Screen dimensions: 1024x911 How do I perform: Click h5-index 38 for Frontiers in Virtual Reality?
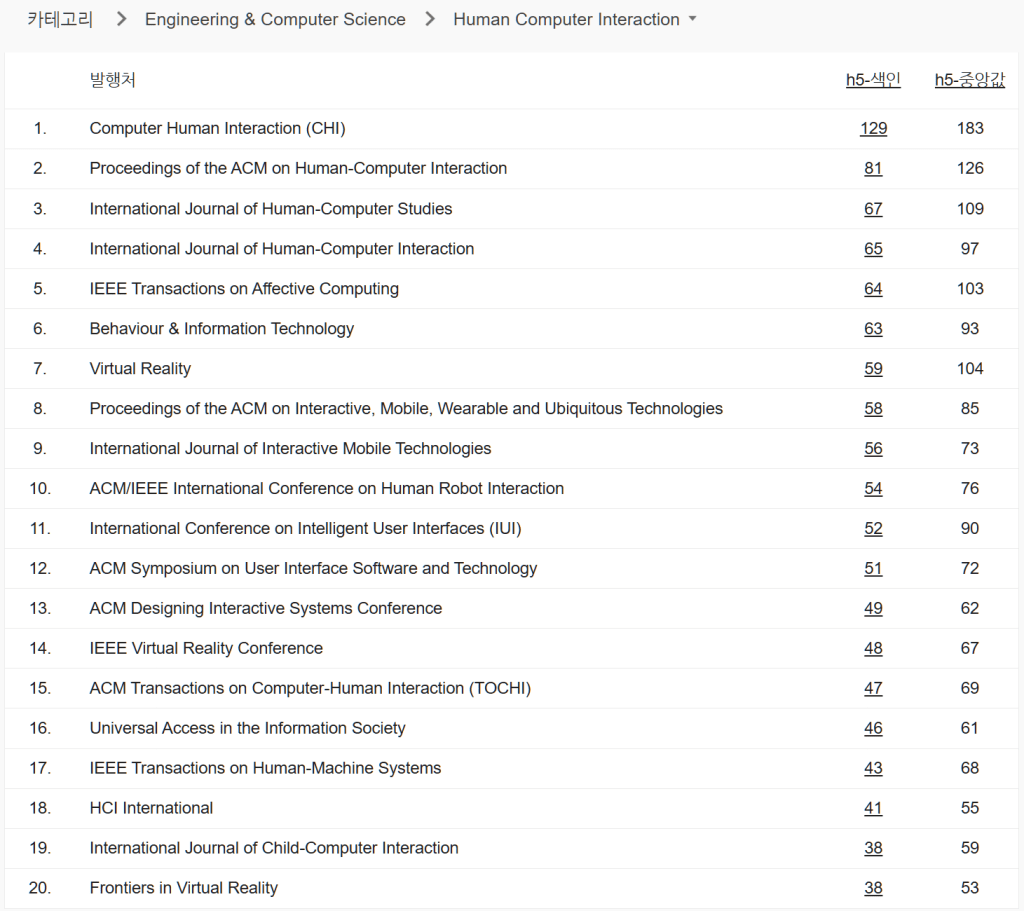pos(873,889)
